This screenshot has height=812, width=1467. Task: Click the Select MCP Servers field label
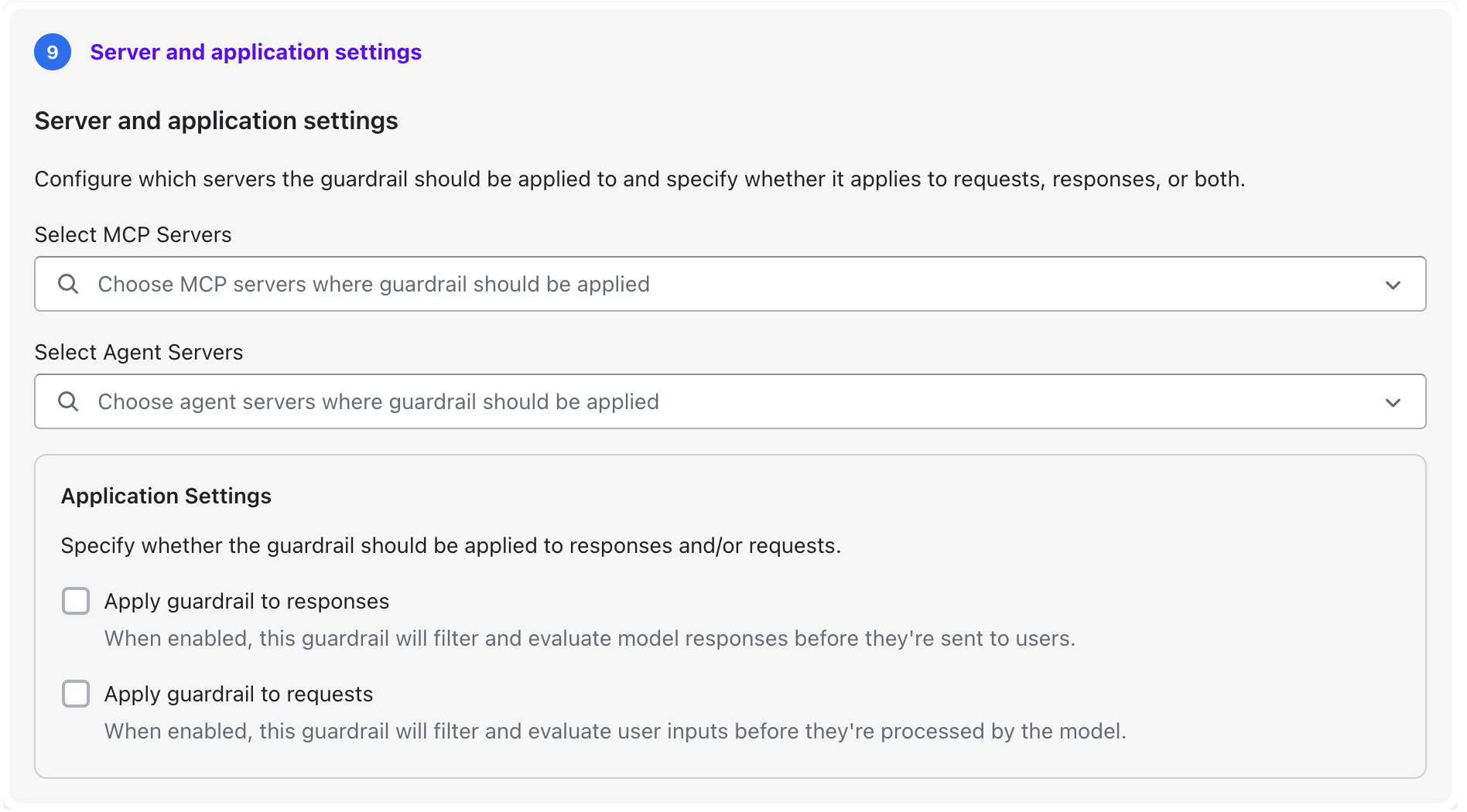pos(133,235)
